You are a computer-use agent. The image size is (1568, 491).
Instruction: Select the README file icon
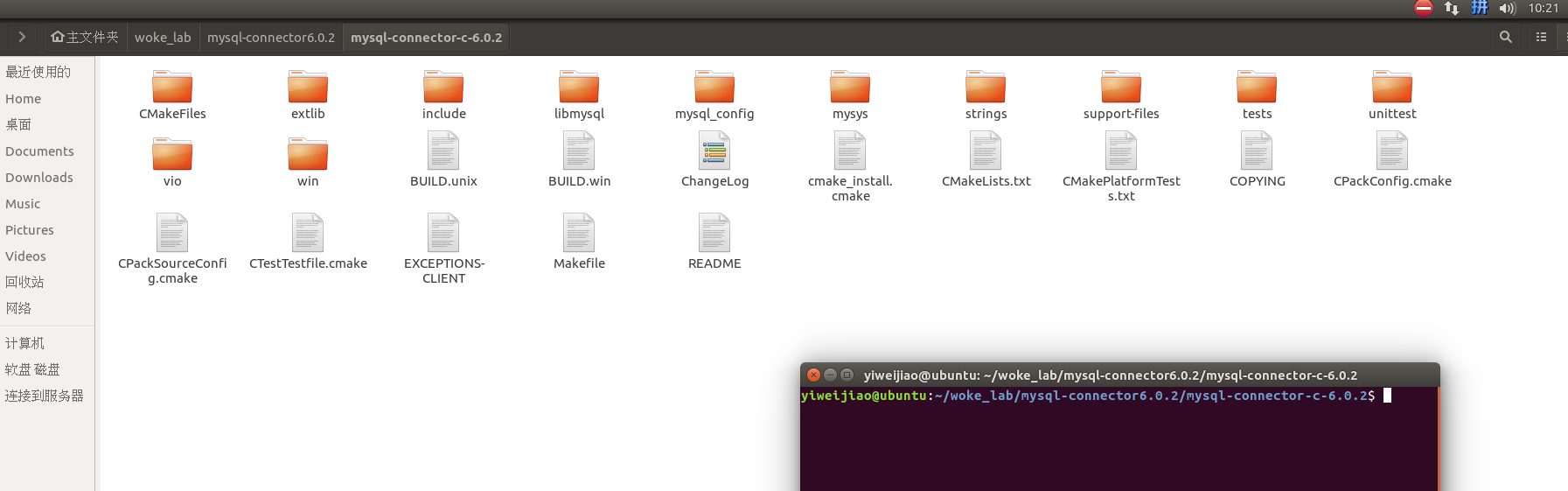(714, 233)
